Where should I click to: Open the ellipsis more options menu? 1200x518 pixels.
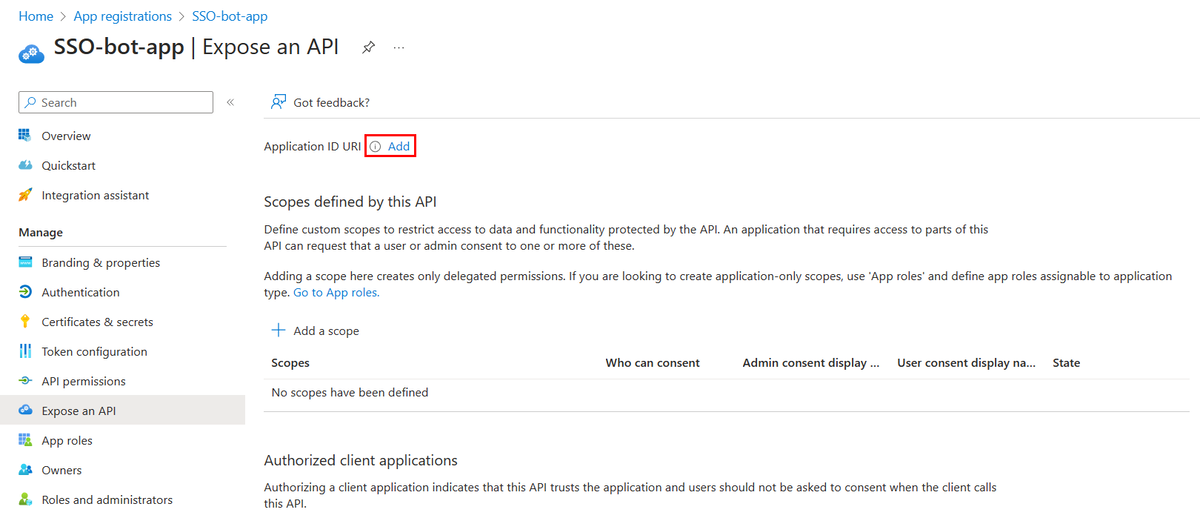[399, 48]
